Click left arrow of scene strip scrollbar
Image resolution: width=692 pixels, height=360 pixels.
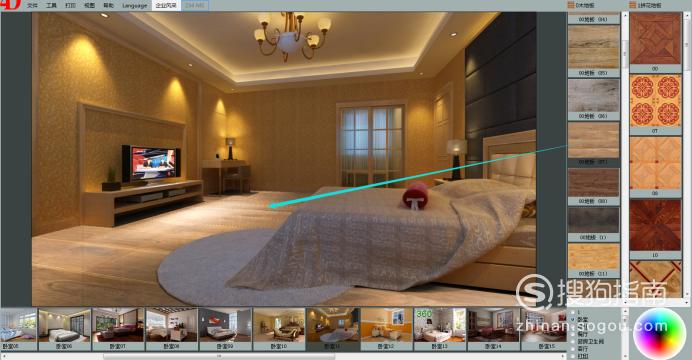(x=4, y=356)
